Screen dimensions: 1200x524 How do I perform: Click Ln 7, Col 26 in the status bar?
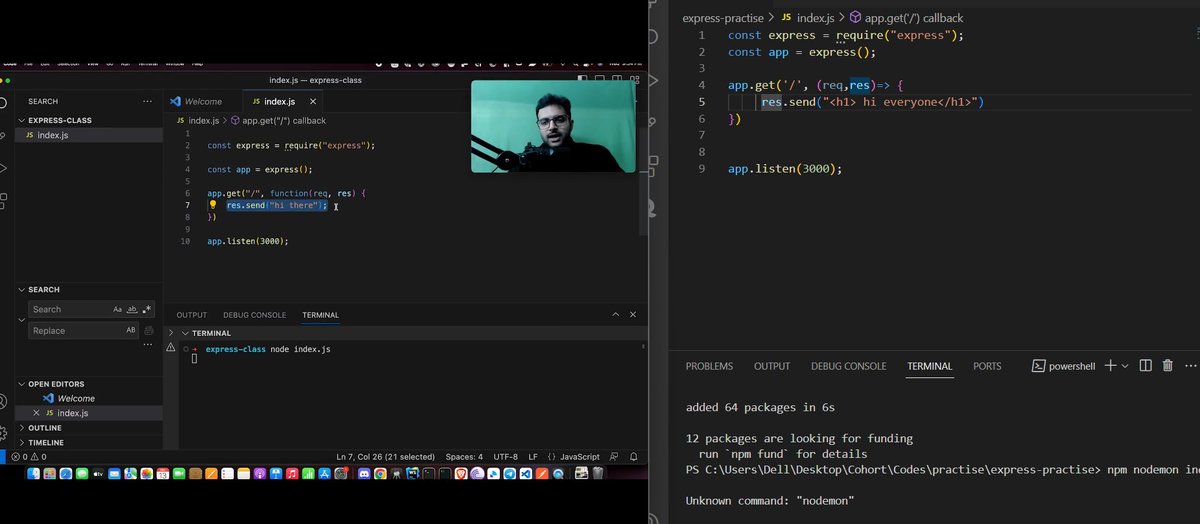(x=384, y=457)
